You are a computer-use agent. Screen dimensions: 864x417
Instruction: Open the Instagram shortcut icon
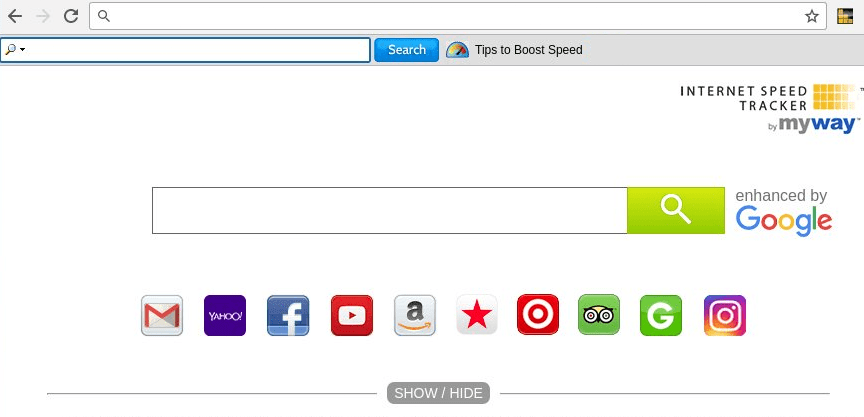pos(725,315)
